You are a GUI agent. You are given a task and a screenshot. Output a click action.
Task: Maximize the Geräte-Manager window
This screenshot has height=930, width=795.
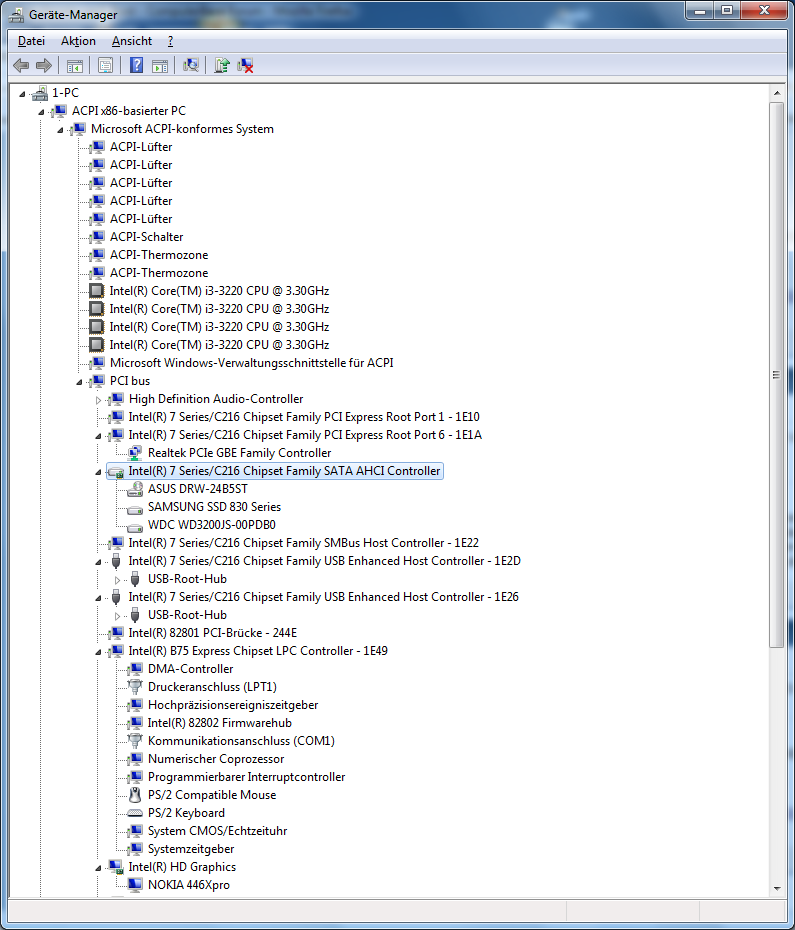727,11
